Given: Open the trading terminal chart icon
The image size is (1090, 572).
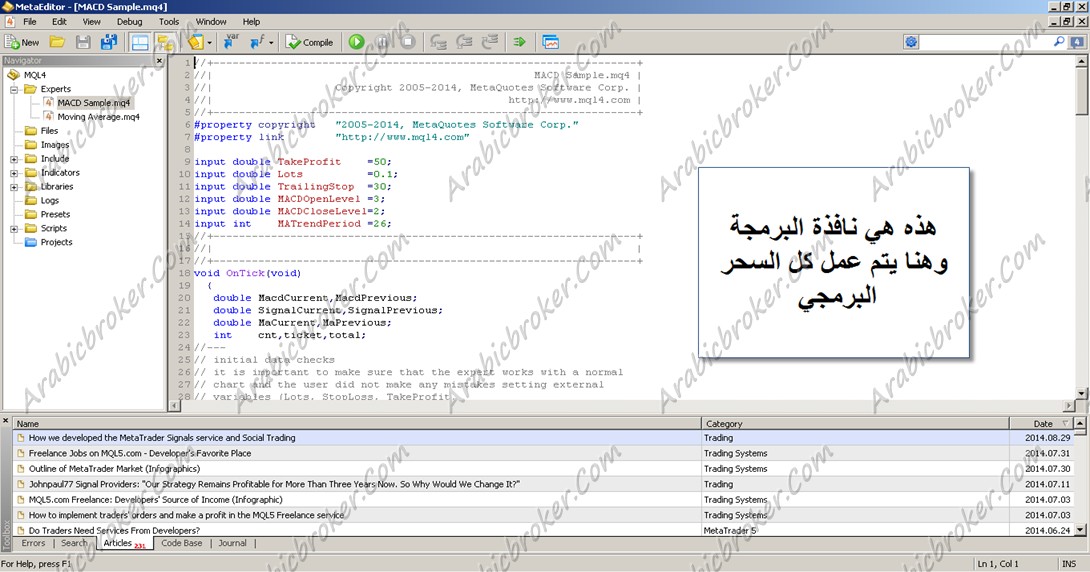Looking at the screenshot, I should [551, 42].
